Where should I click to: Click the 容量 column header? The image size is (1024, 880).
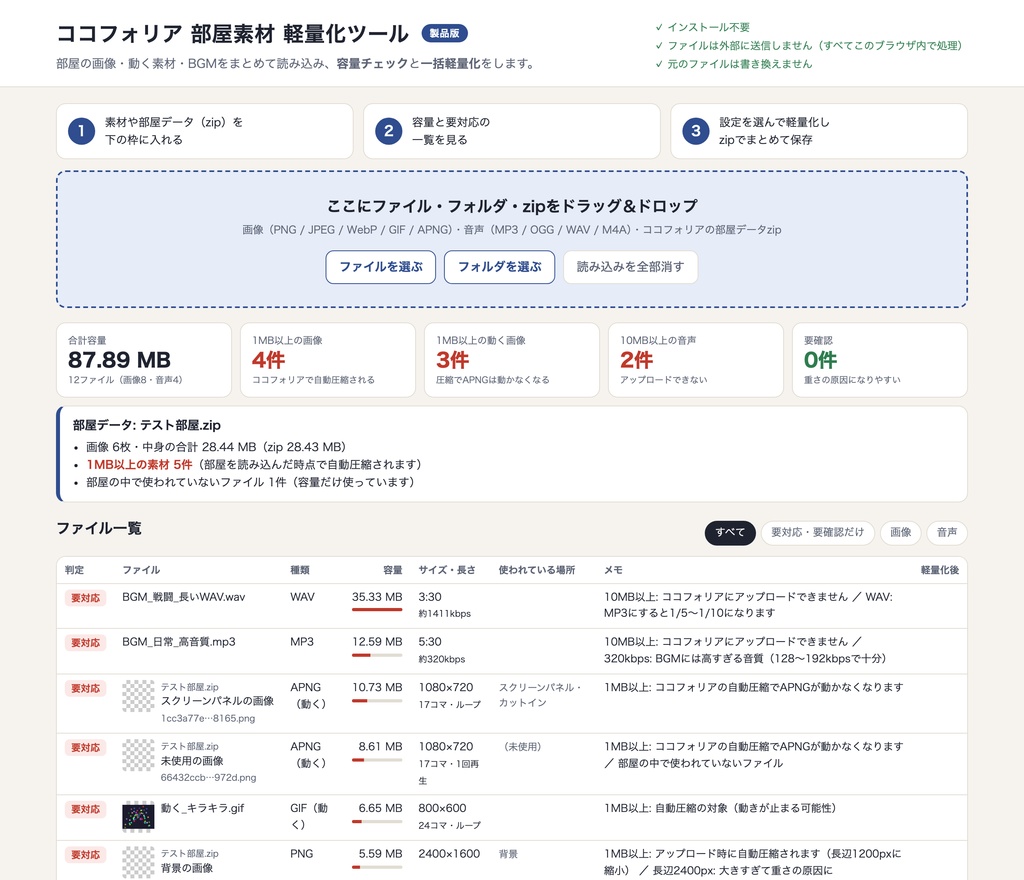(x=392, y=570)
